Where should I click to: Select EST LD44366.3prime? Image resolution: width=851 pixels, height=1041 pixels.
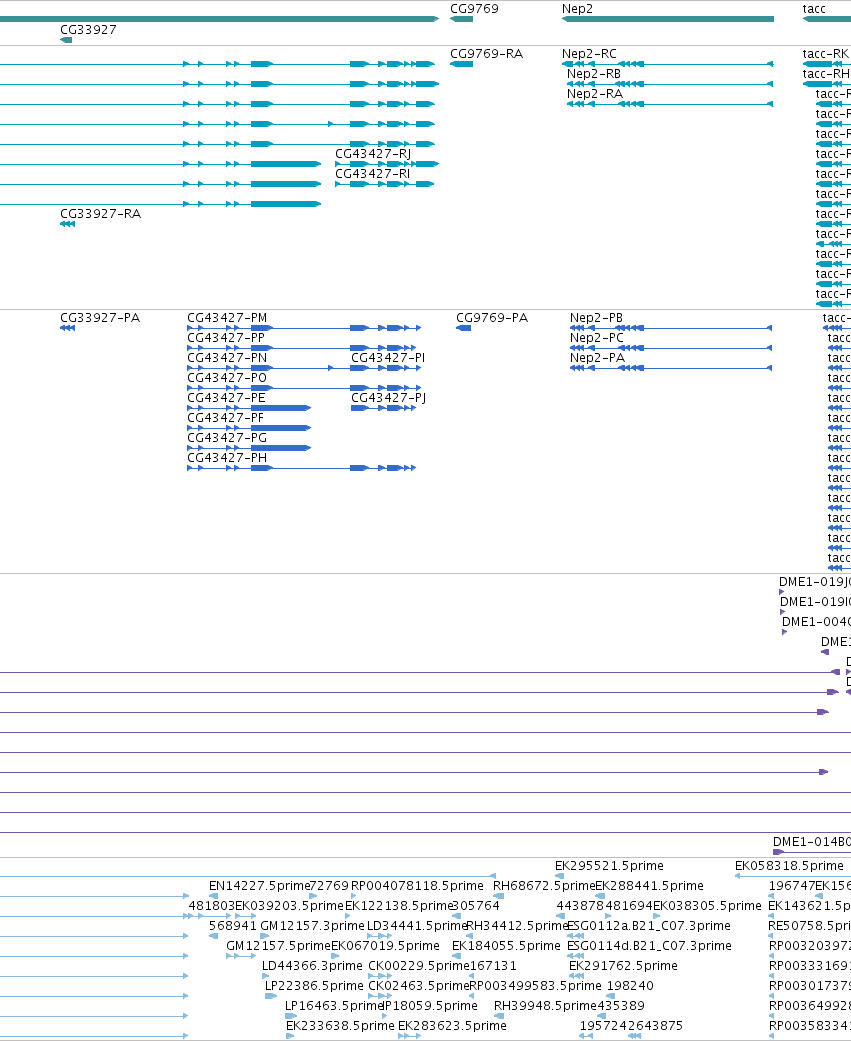click(x=313, y=965)
